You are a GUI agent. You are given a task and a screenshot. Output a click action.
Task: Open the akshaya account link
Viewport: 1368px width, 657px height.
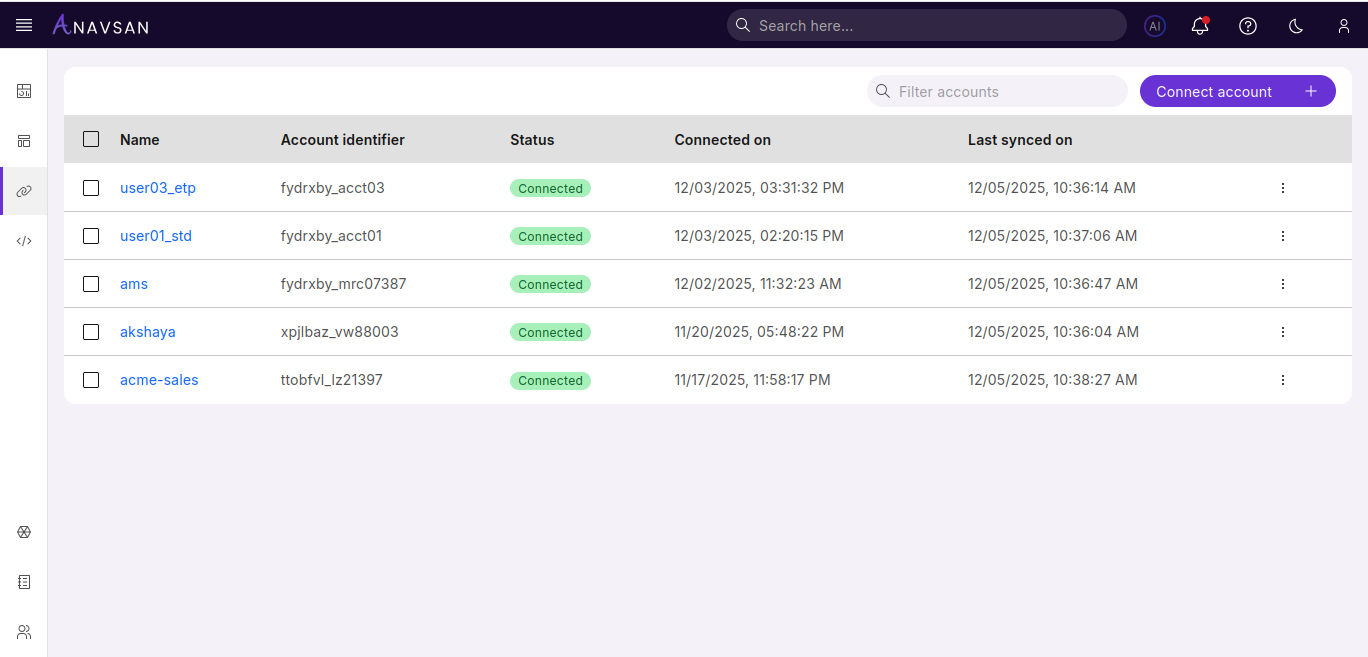coord(147,332)
